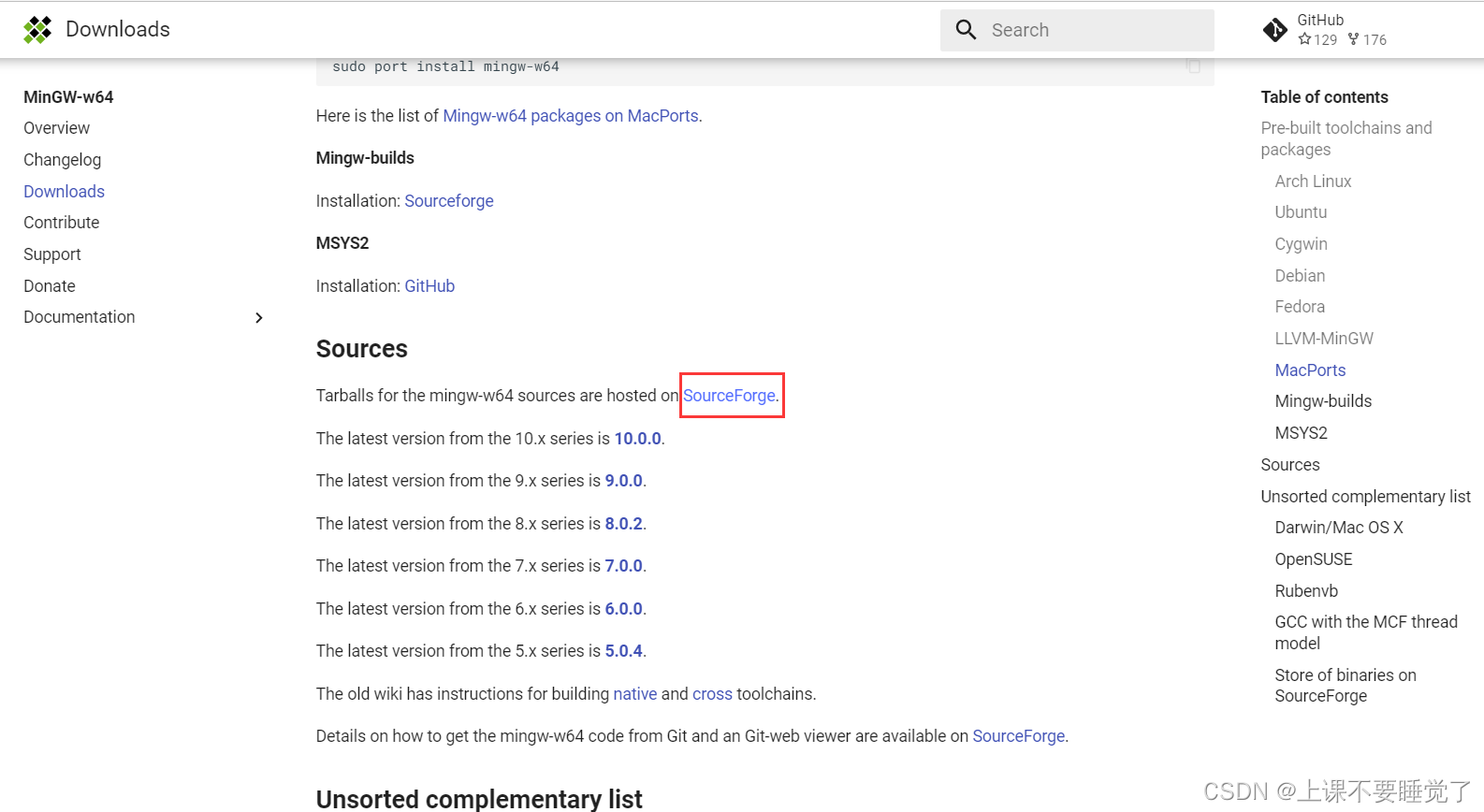
Task: Jump to Arch Linux in contents
Action: (1313, 181)
